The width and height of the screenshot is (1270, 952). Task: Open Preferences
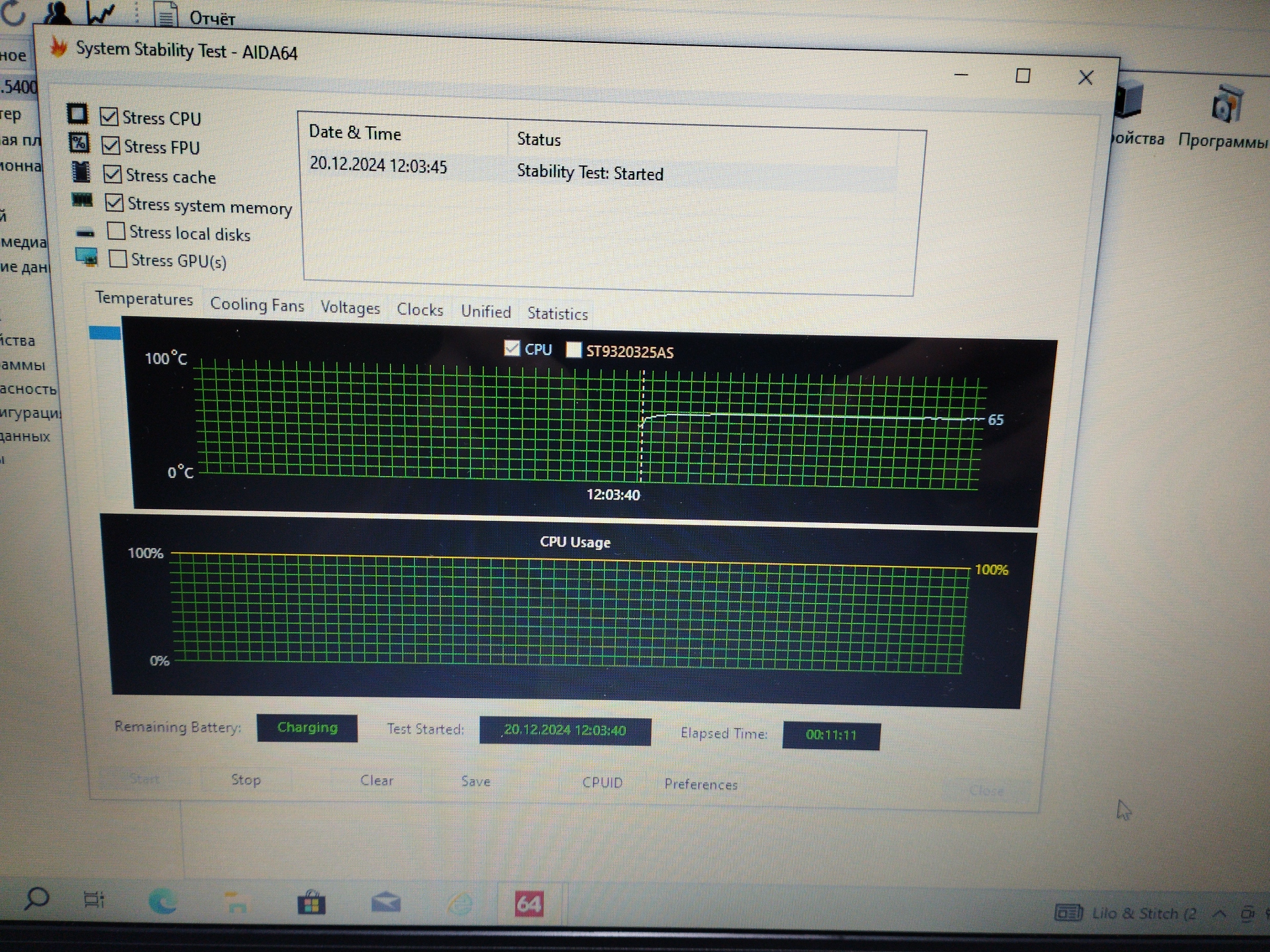pos(700,784)
